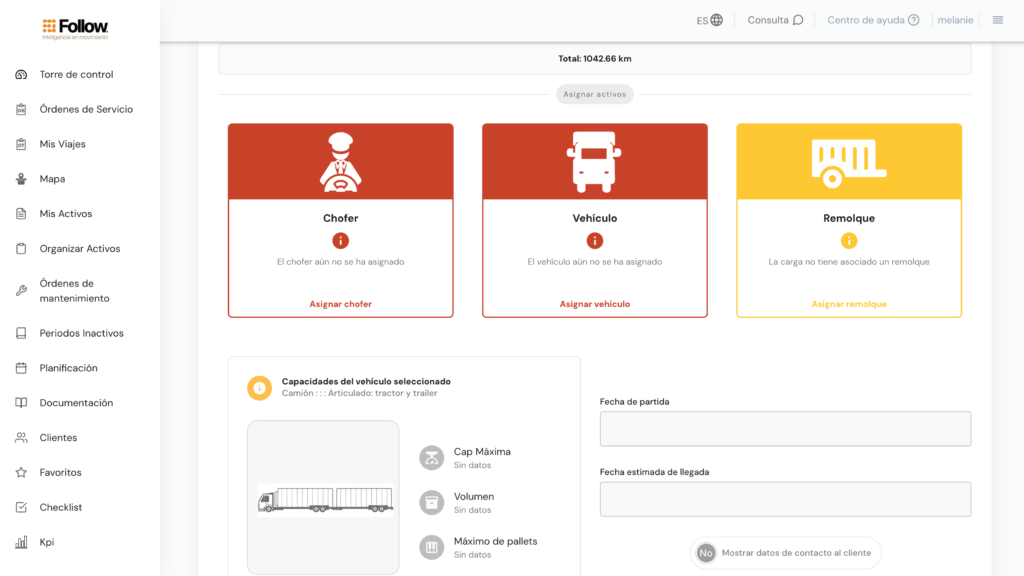Navigate to Planificación in the sidebar
Viewport: 1024px width, 576px height.
69,368
